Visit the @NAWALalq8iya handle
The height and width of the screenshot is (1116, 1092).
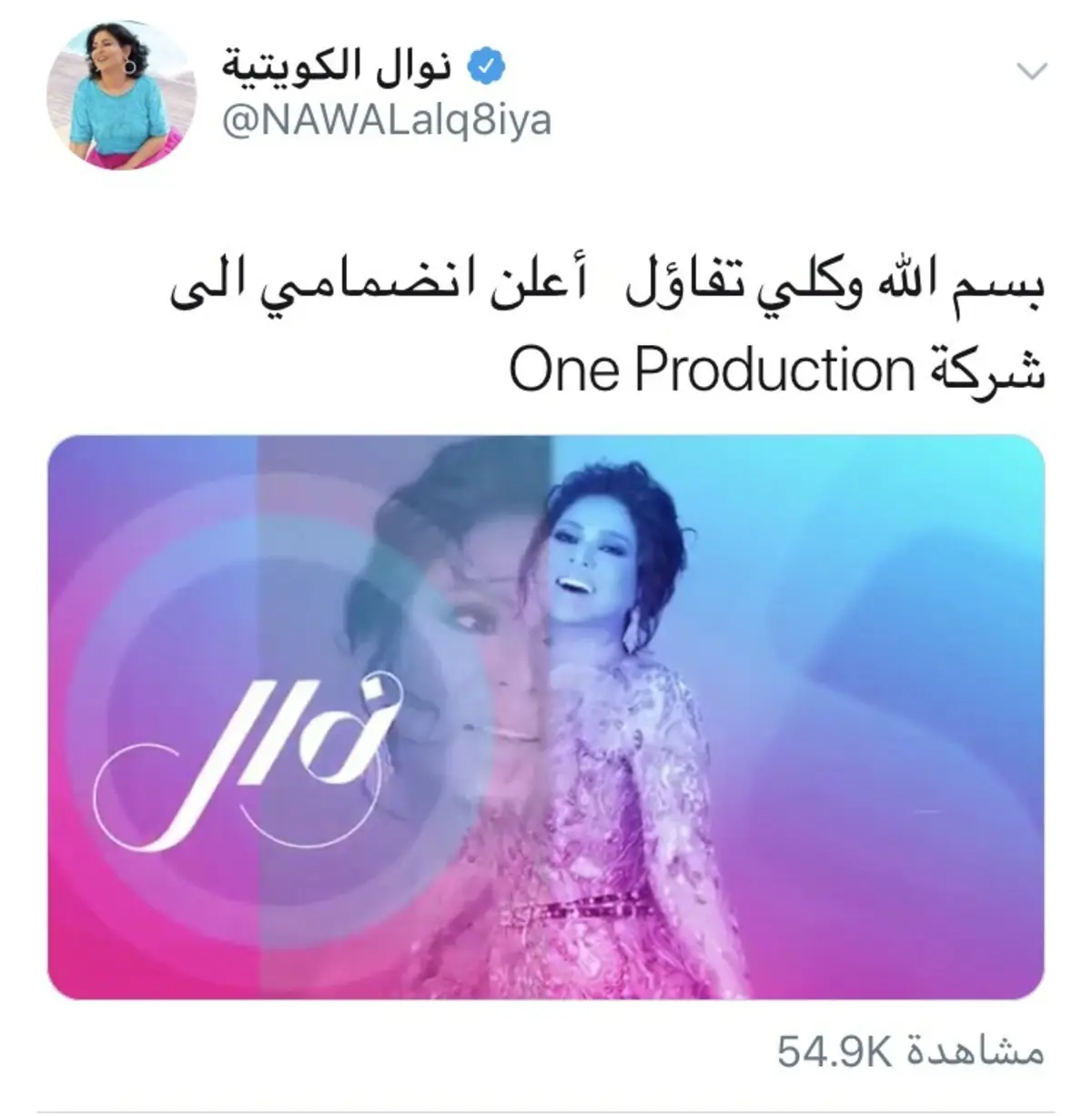pos(387,119)
